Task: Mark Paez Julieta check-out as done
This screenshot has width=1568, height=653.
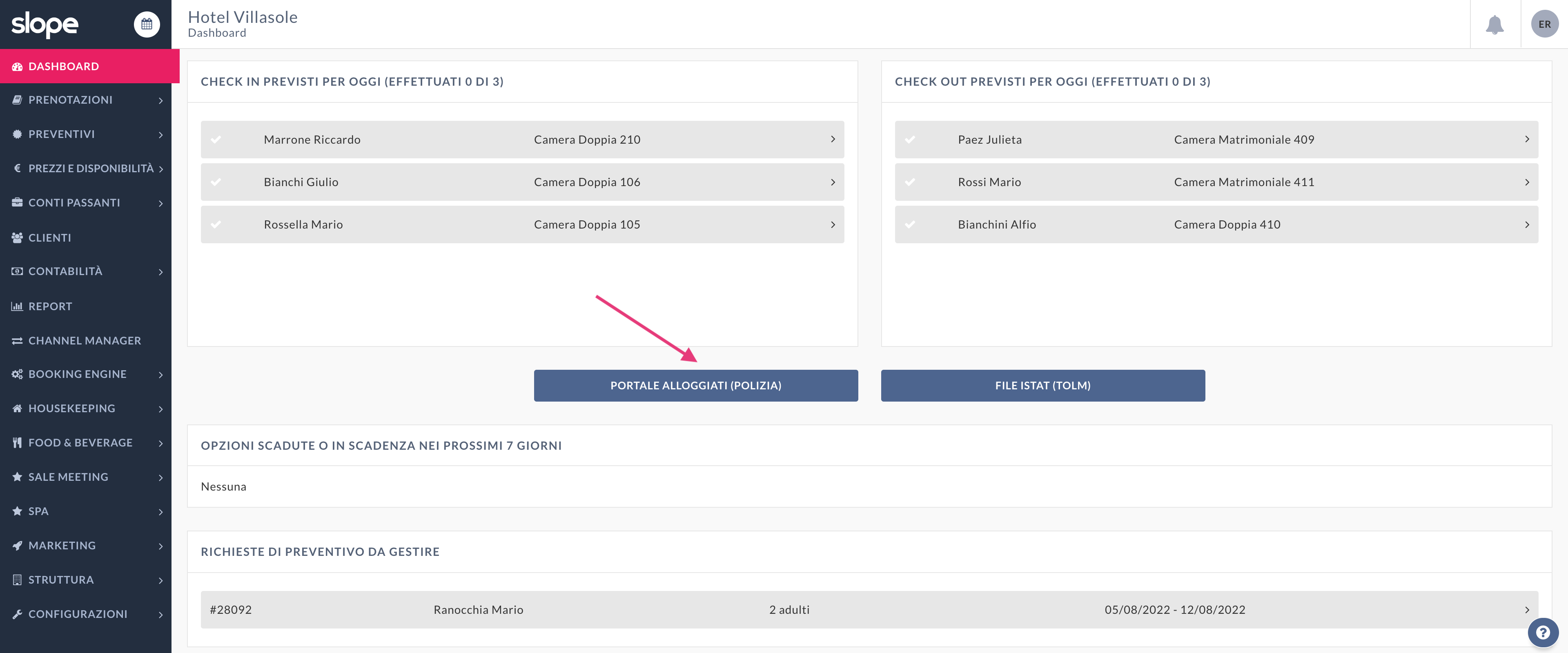Action: pyautogui.click(x=910, y=139)
